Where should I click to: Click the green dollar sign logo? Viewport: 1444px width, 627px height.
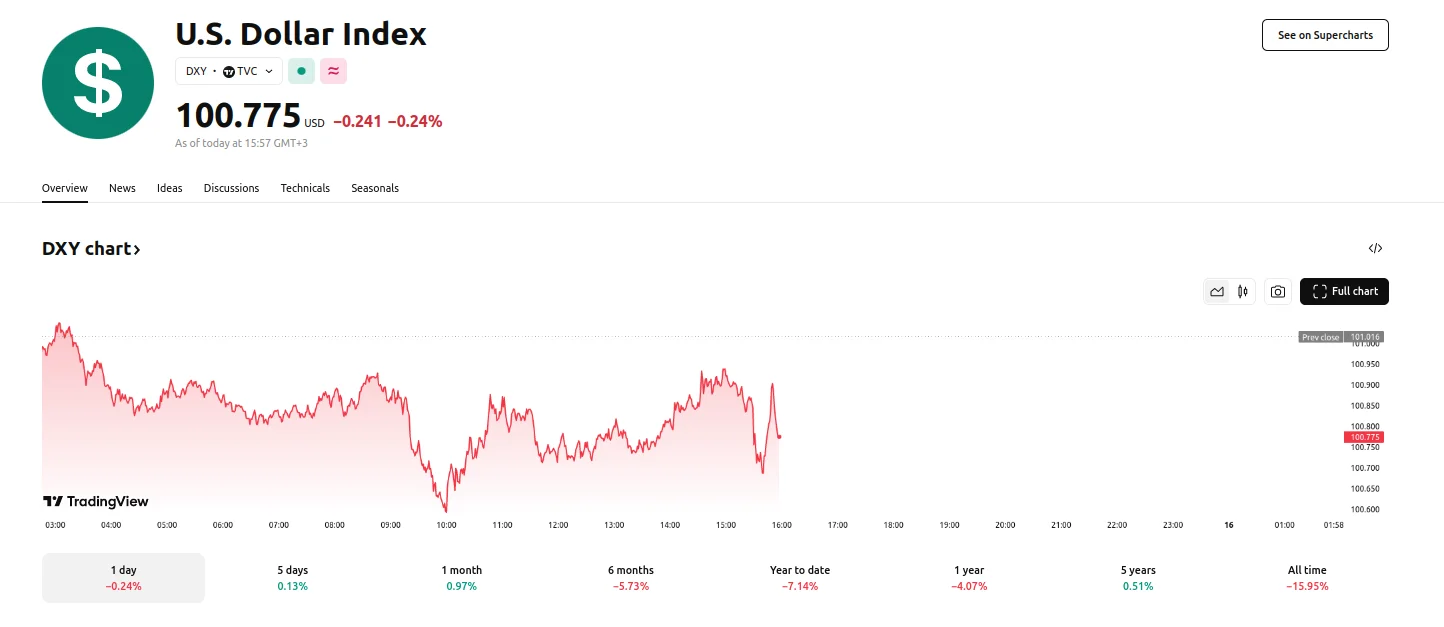[97, 83]
